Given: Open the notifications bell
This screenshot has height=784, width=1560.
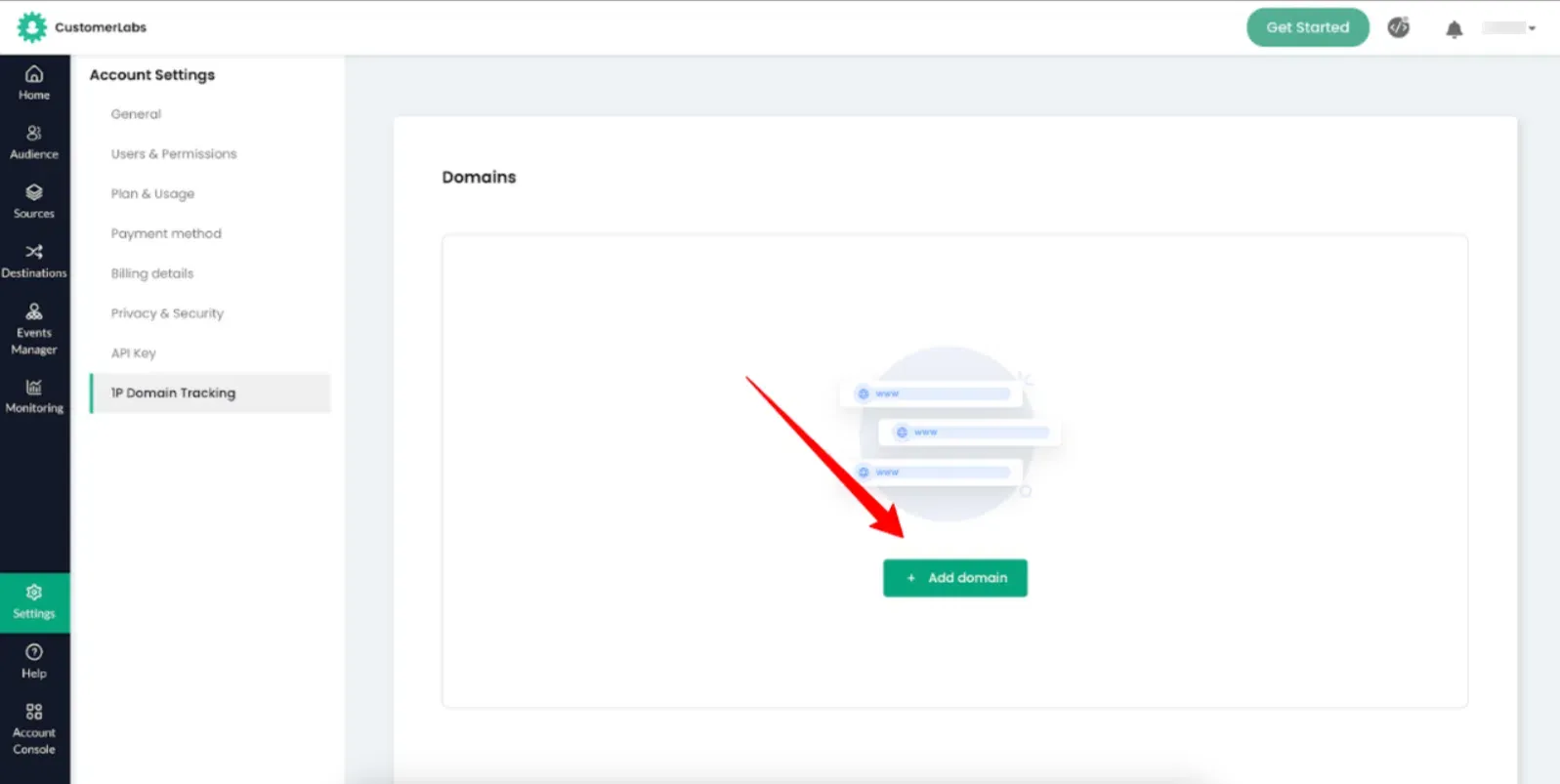Looking at the screenshot, I should click(x=1455, y=29).
